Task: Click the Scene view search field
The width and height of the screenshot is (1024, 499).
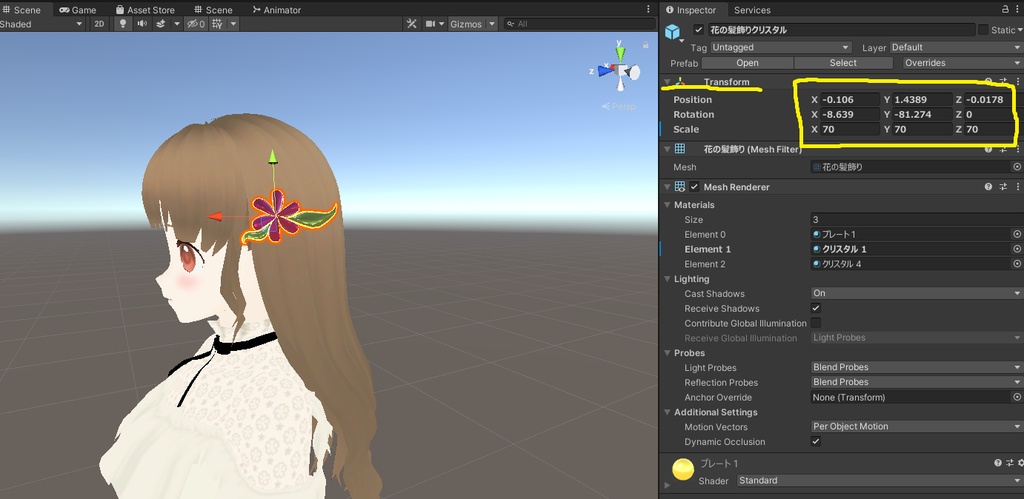Action: click(579, 24)
